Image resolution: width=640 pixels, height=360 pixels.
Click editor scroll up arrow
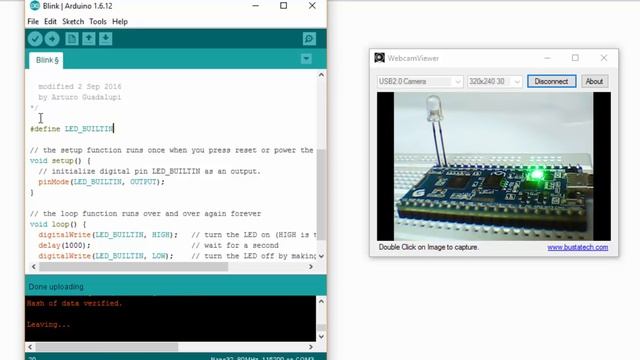click(321, 75)
